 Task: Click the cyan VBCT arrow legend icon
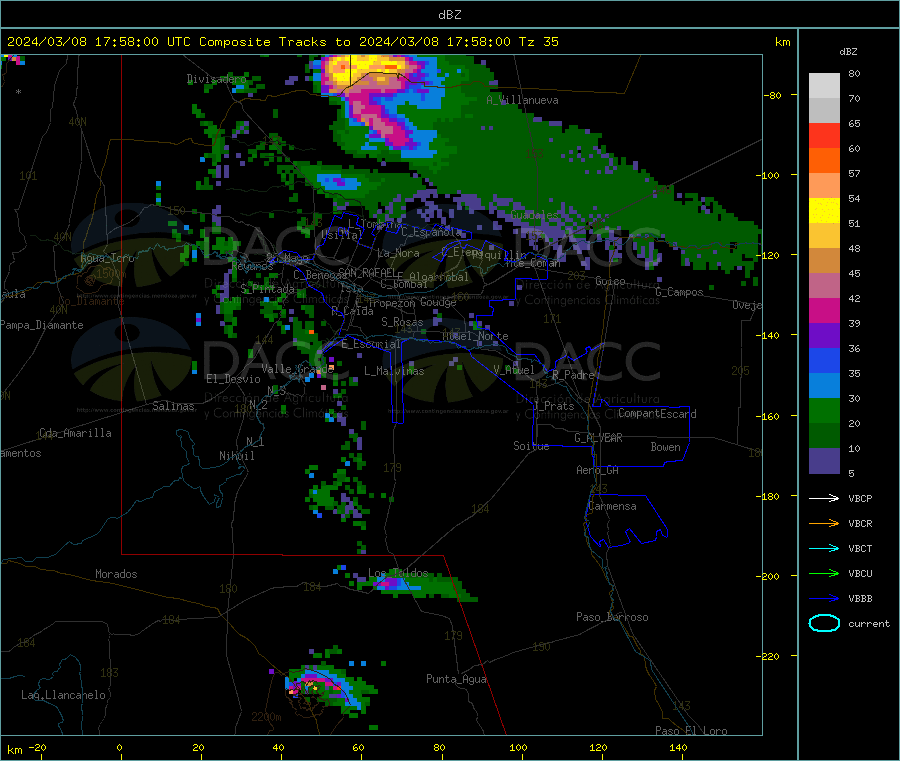click(824, 549)
